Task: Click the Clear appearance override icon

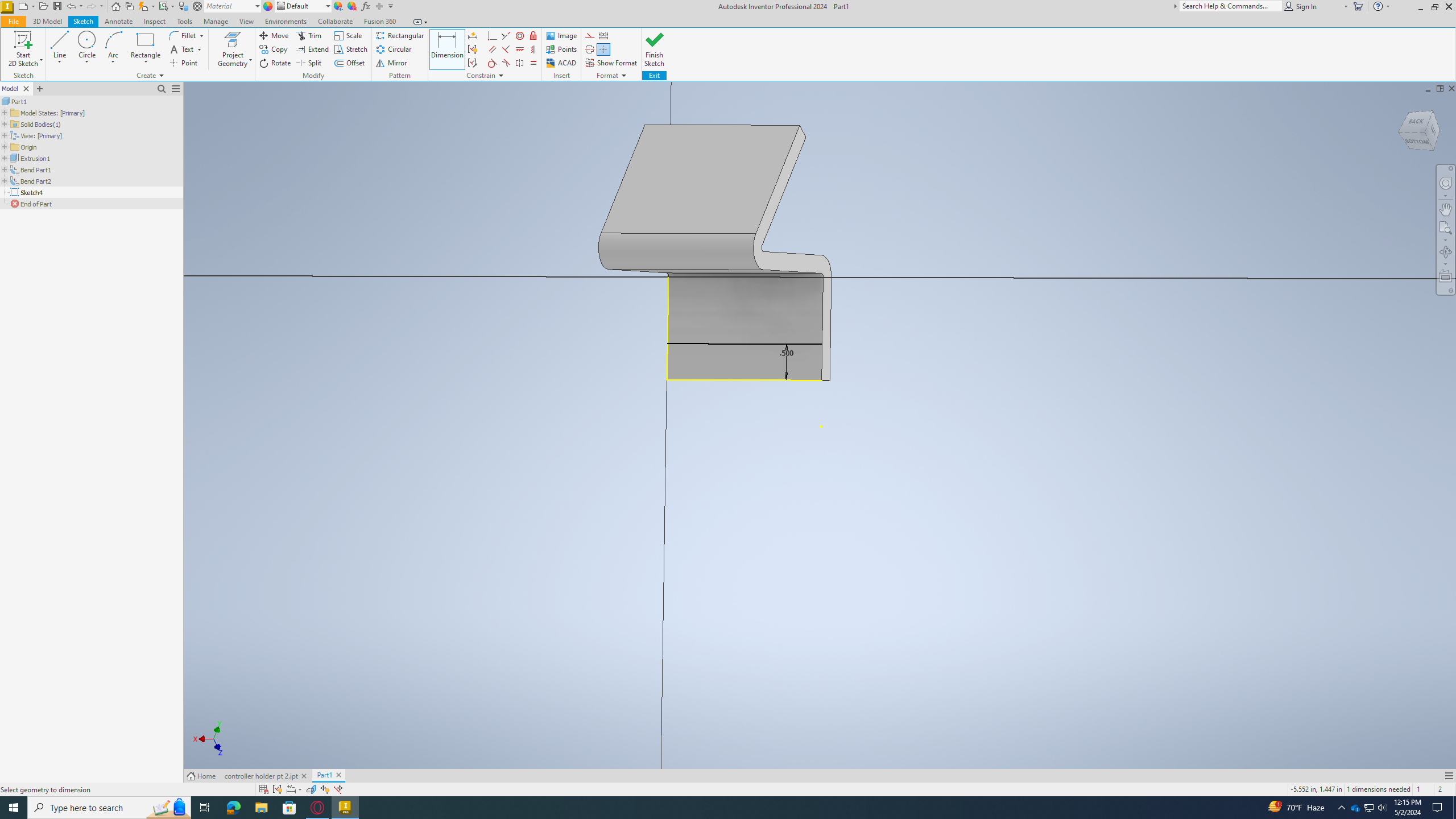Action: pyautogui.click(x=352, y=6)
